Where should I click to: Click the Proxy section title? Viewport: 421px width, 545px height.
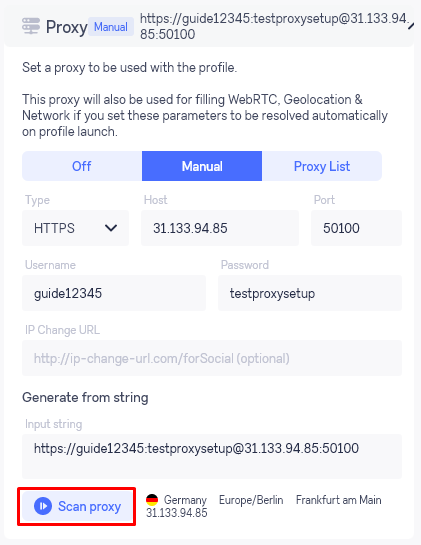66,27
